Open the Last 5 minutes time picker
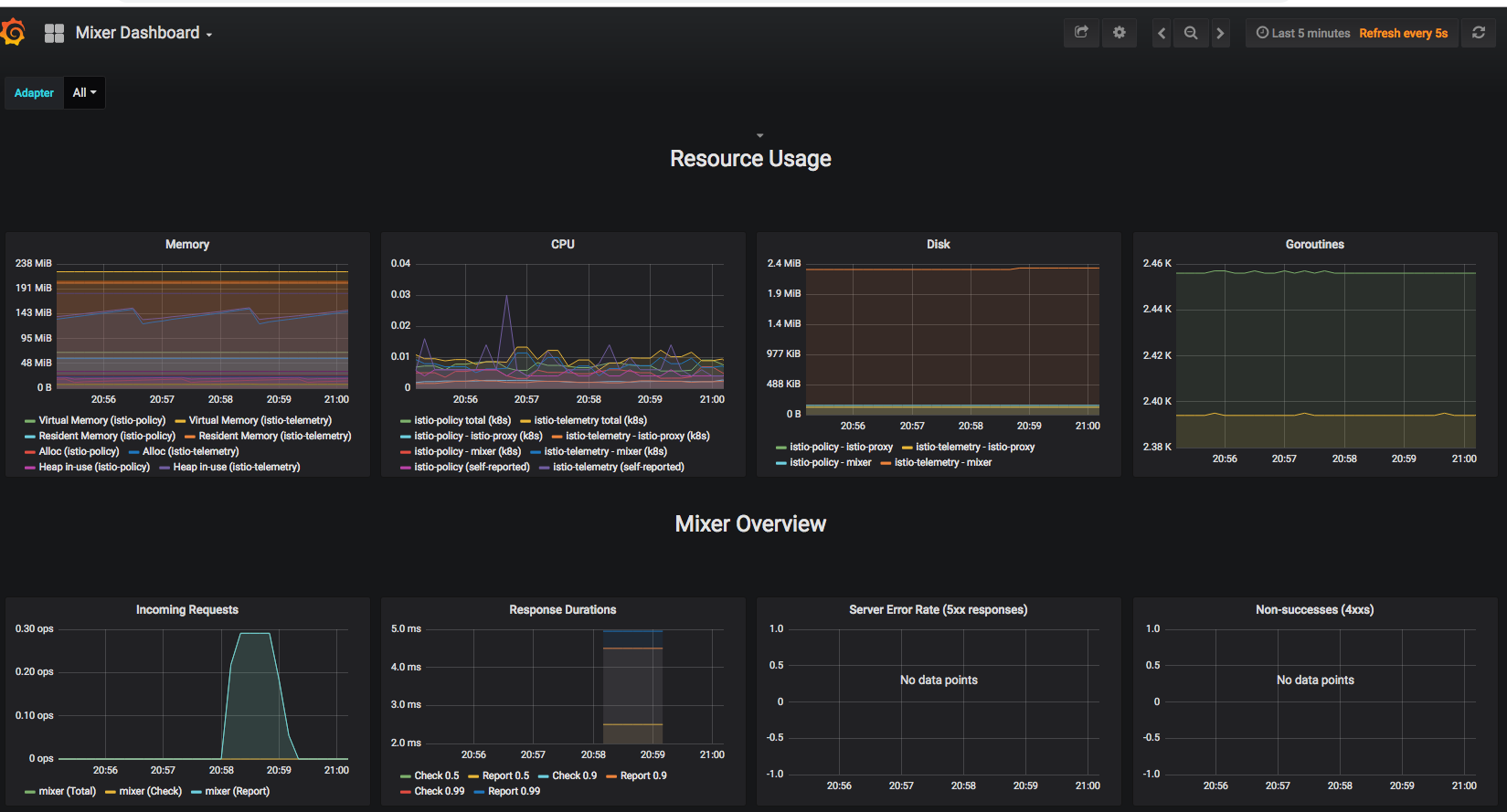 [x=1303, y=33]
